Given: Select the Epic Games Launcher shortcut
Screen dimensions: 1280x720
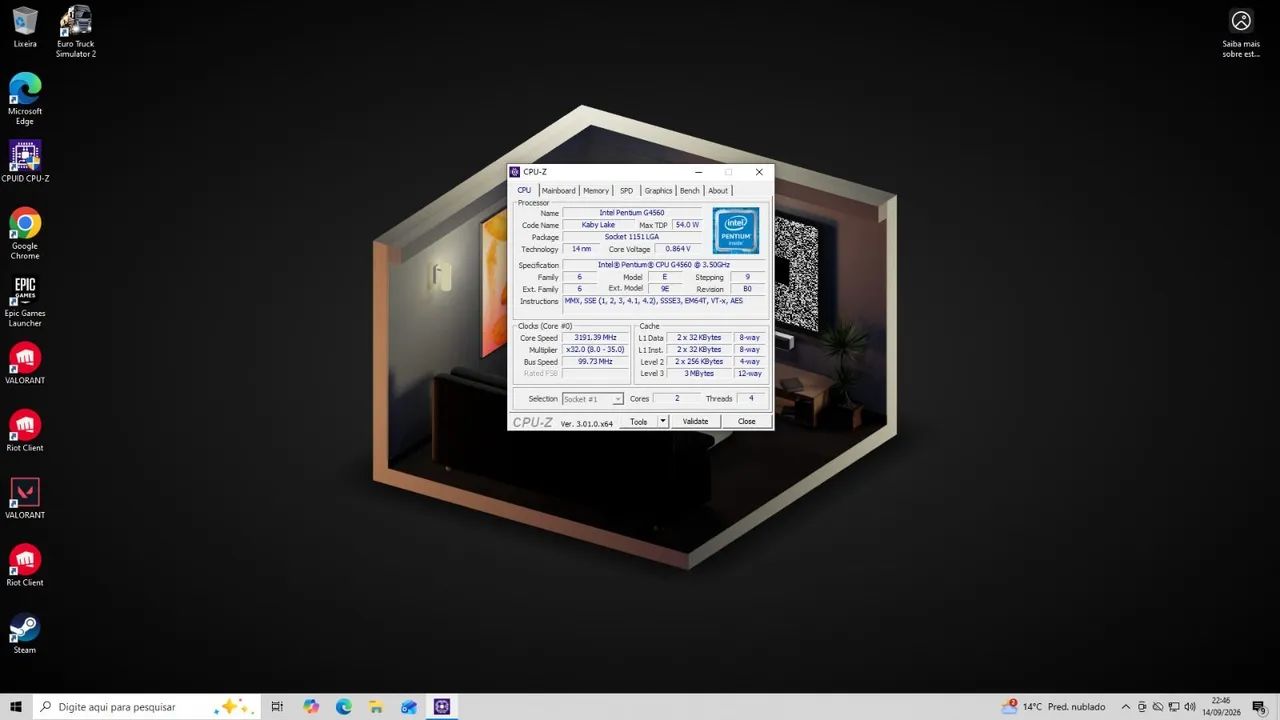Looking at the screenshot, I should point(25,300).
